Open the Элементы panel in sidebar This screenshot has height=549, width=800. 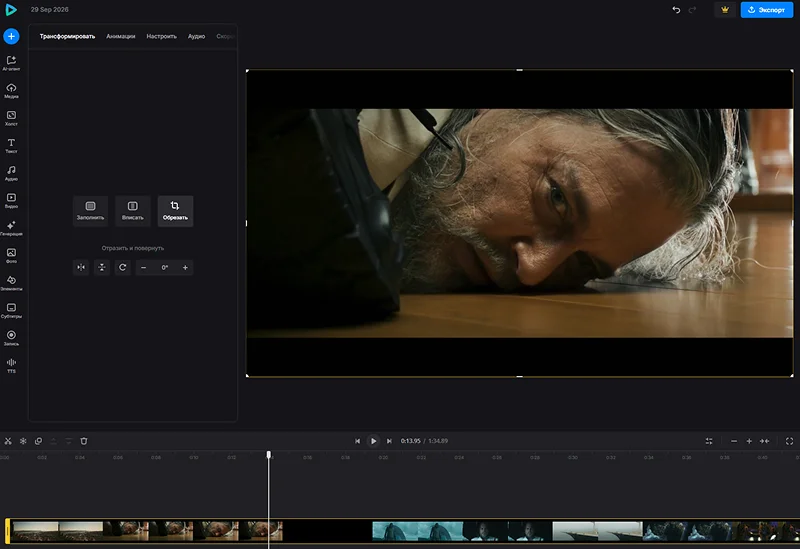coord(11,283)
